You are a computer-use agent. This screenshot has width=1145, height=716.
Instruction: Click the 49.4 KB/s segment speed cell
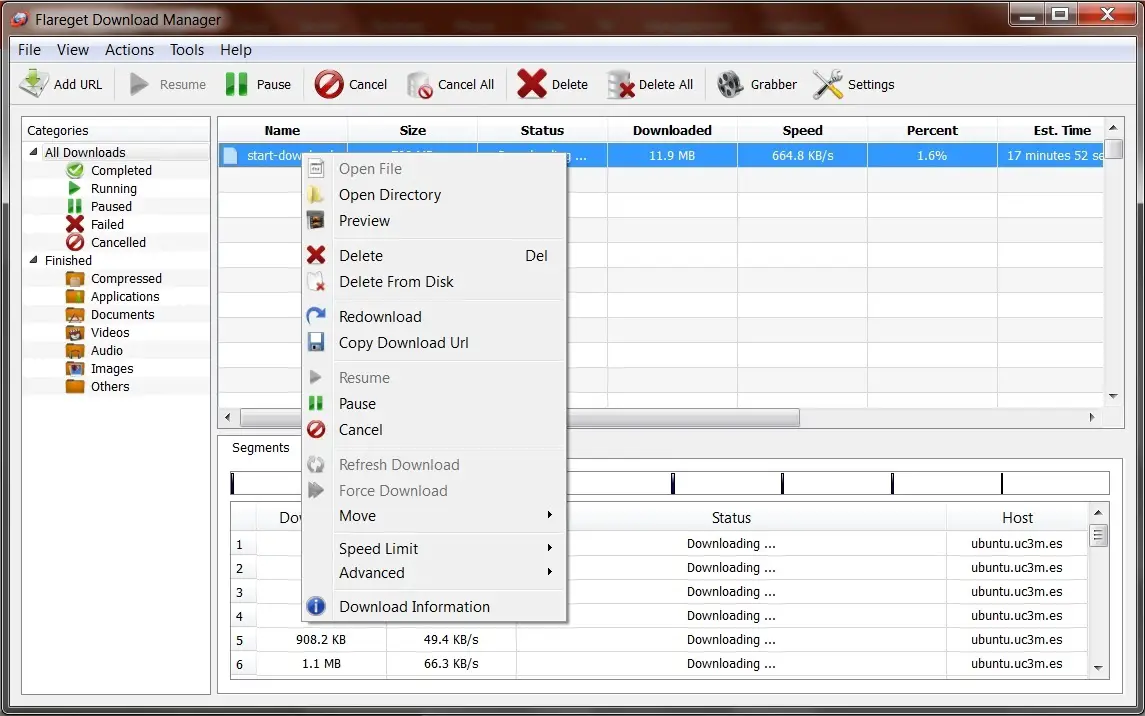point(451,640)
